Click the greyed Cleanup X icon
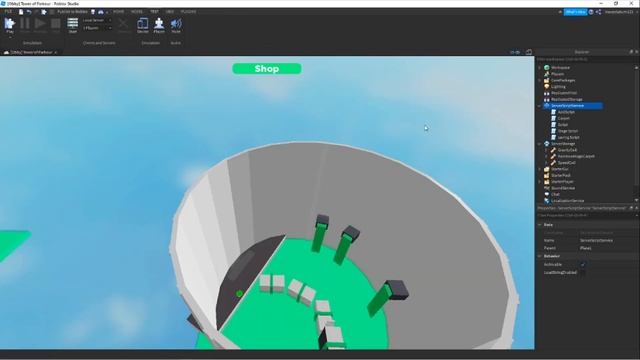 tap(123, 23)
